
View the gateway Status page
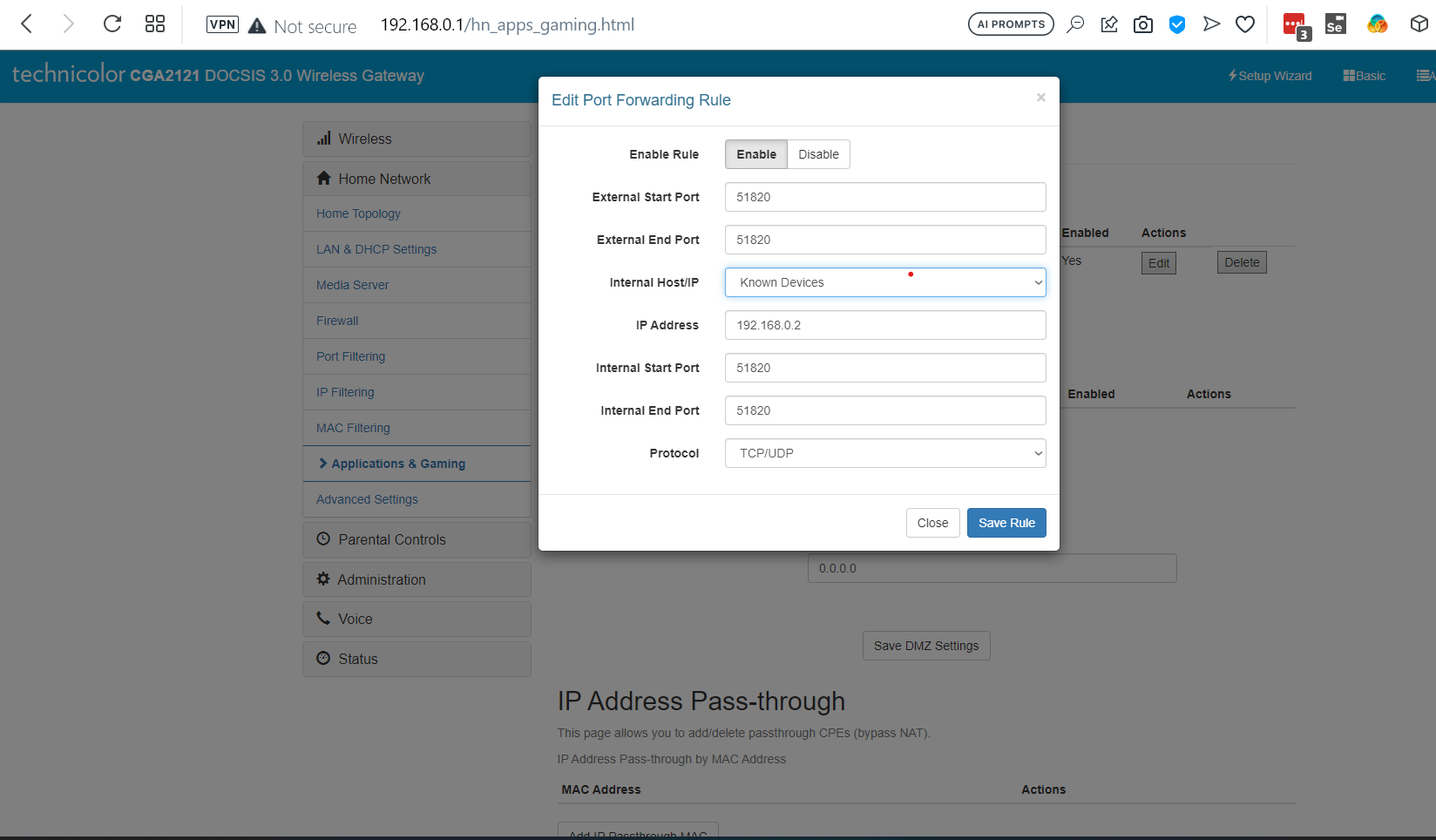(x=358, y=659)
